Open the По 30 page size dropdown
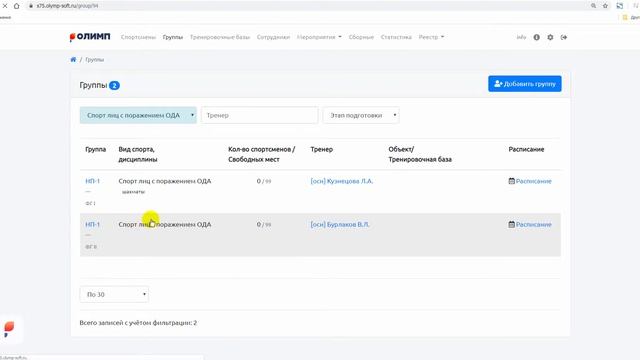The height and width of the screenshot is (360, 640). point(114,294)
